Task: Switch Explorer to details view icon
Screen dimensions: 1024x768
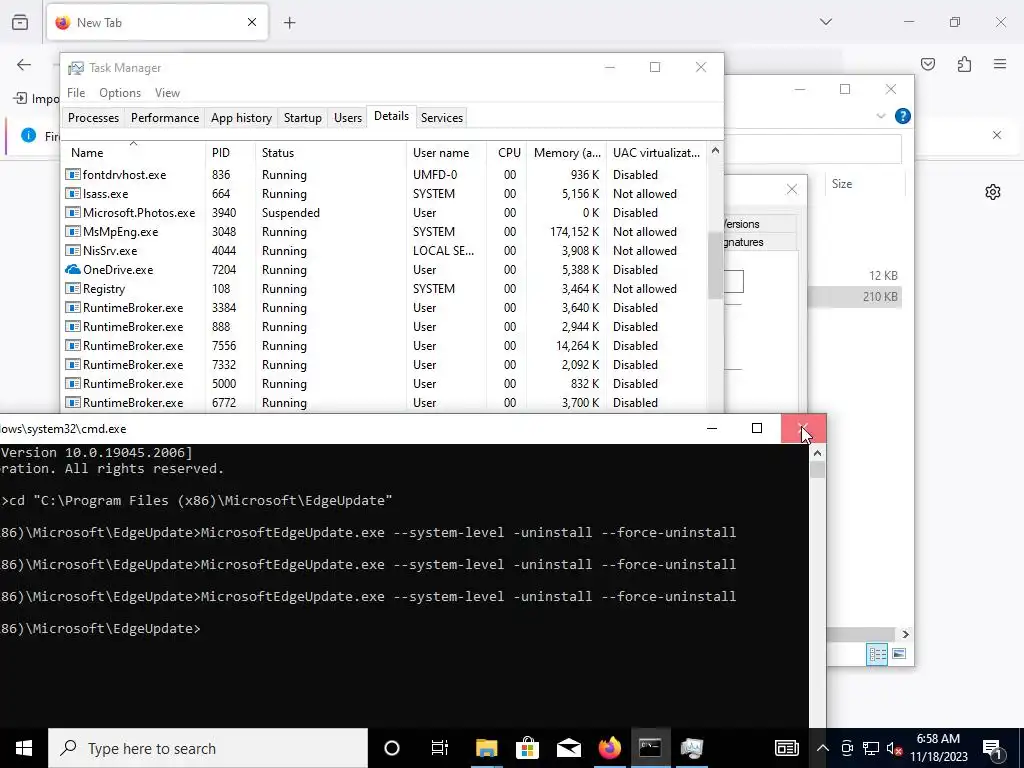Action: tap(877, 654)
